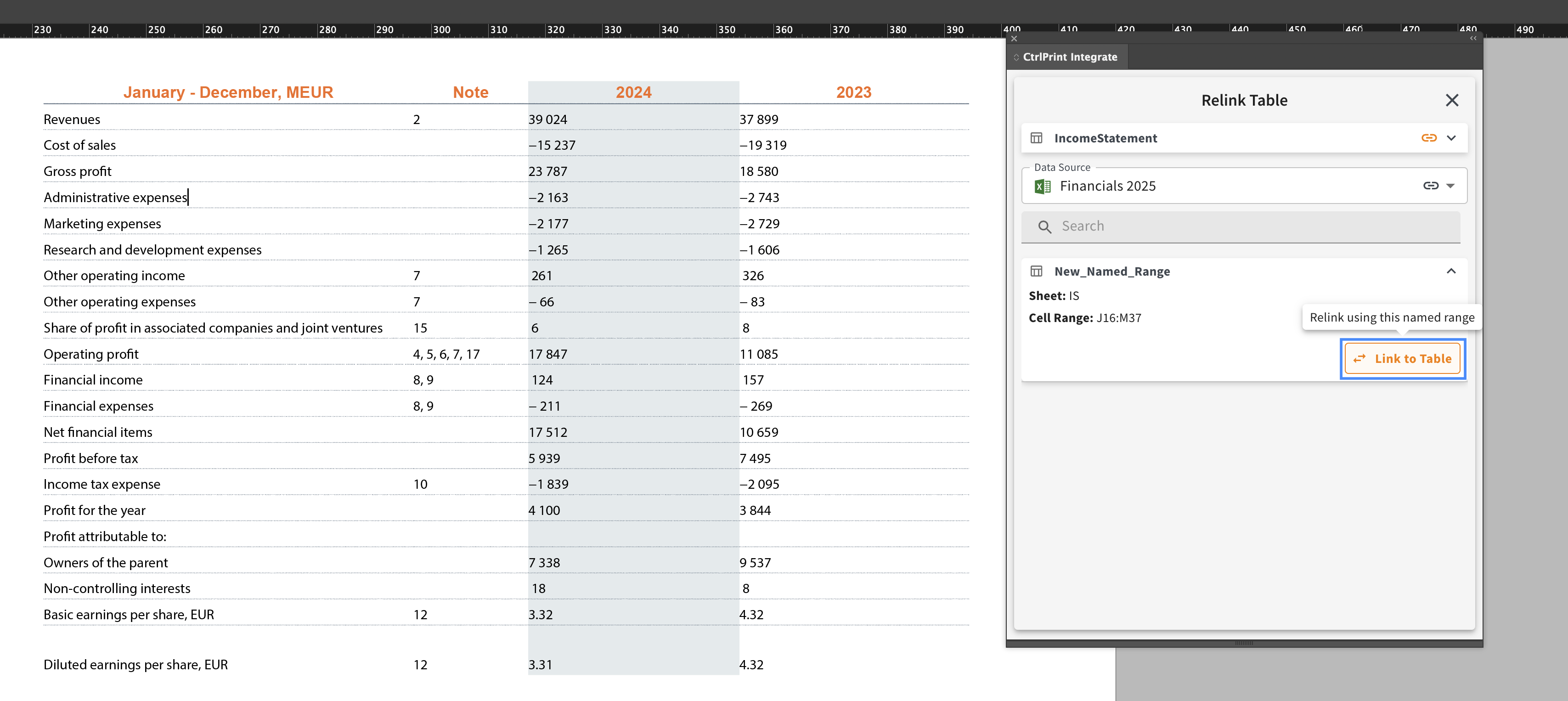Close the Relink Table dialog with the X
1568x701 pixels.
tap(1452, 101)
